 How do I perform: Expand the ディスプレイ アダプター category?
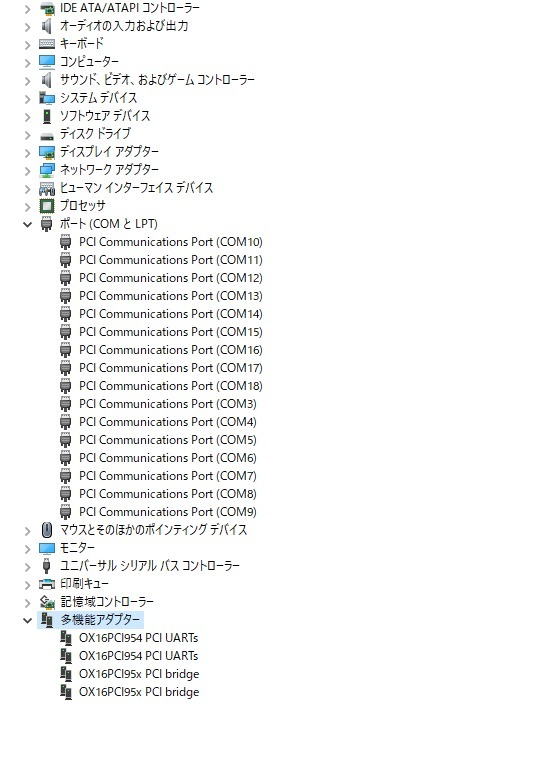tap(28, 153)
